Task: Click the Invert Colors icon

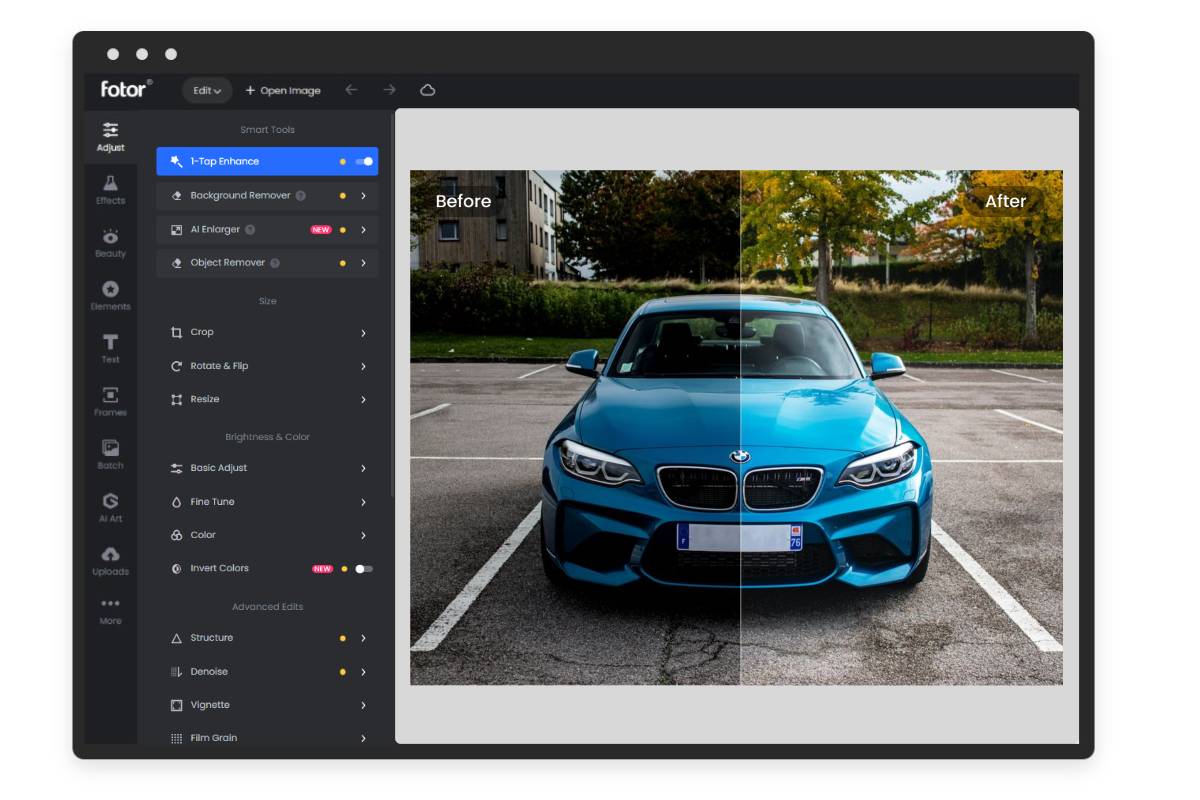Action: [176, 568]
